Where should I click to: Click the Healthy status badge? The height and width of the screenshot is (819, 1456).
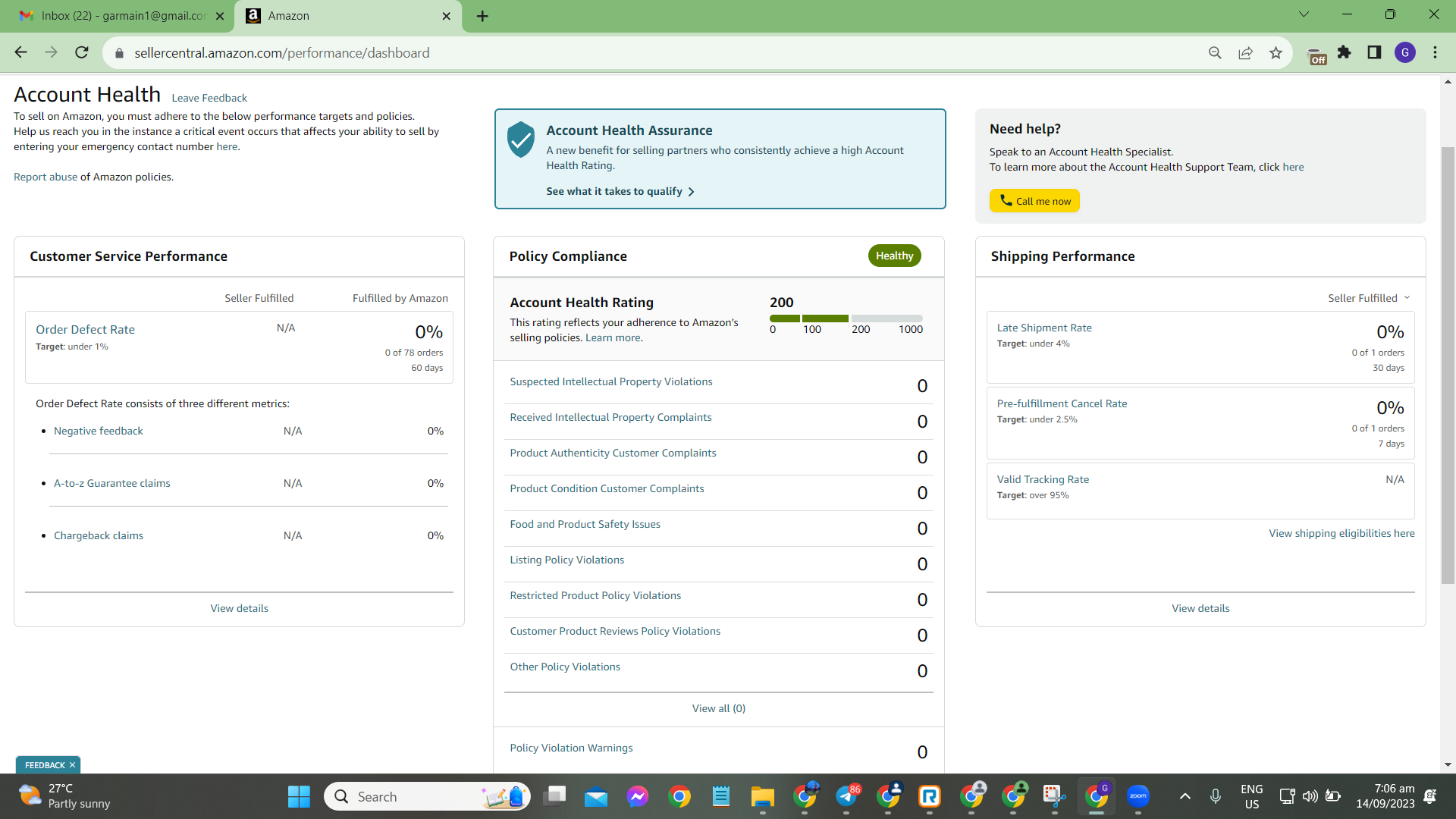point(895,256)
